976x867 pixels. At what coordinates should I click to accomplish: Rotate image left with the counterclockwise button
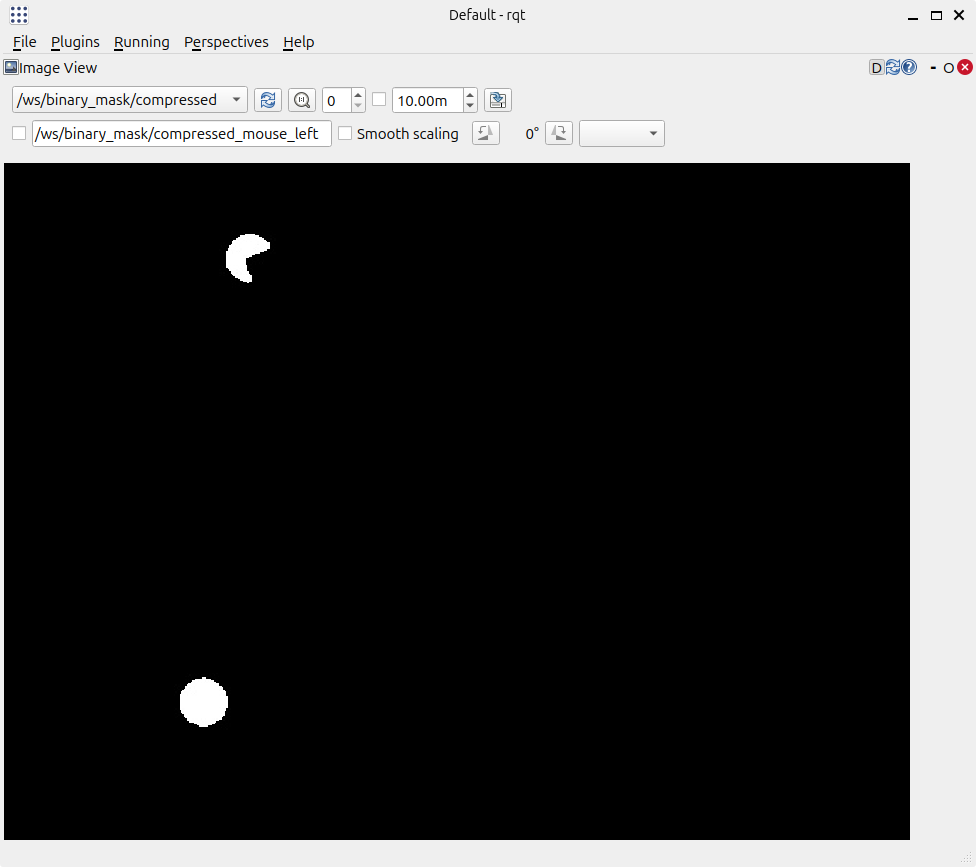[486, 134]
